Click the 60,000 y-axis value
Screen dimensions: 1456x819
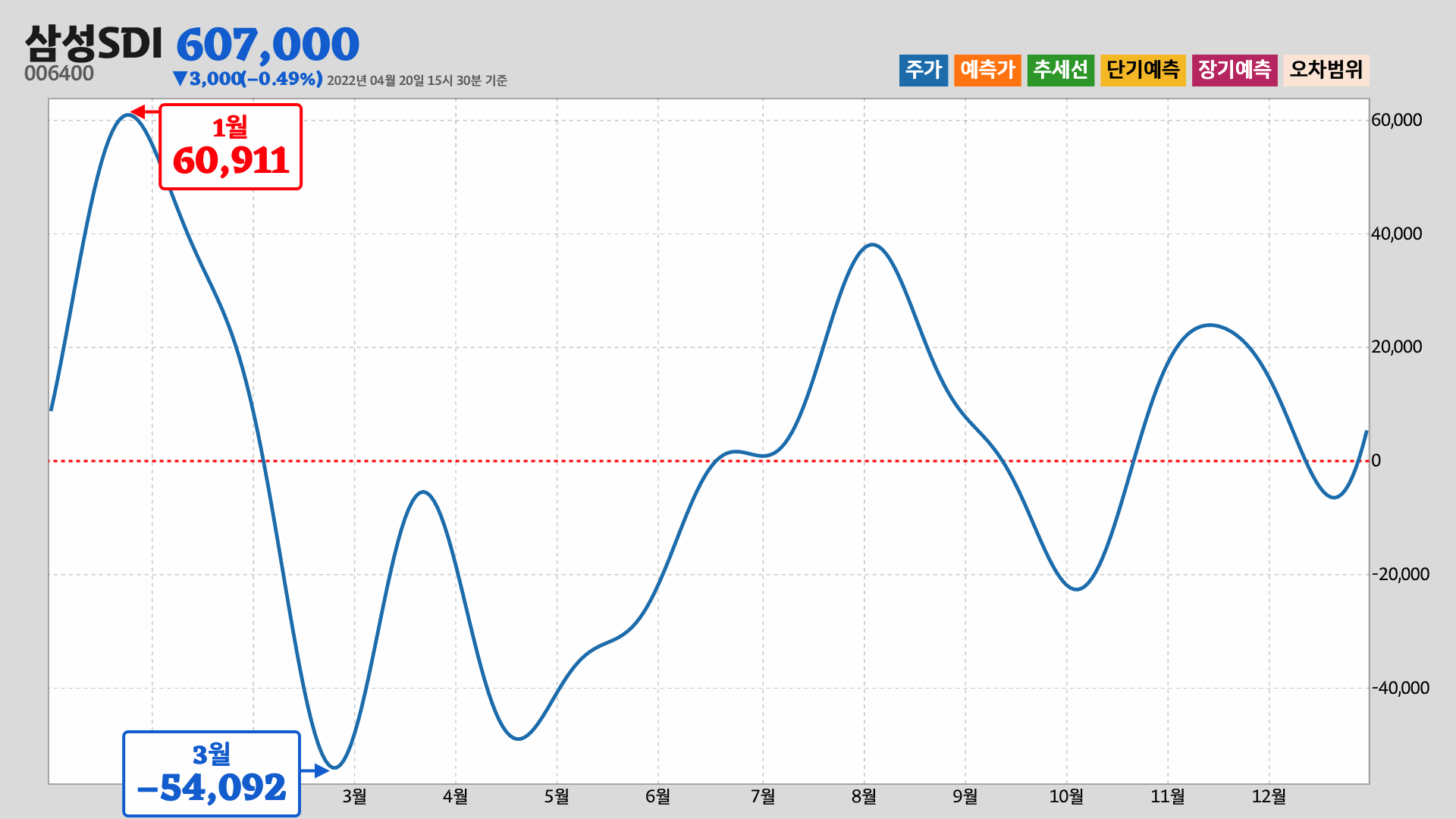[1397, 120]
